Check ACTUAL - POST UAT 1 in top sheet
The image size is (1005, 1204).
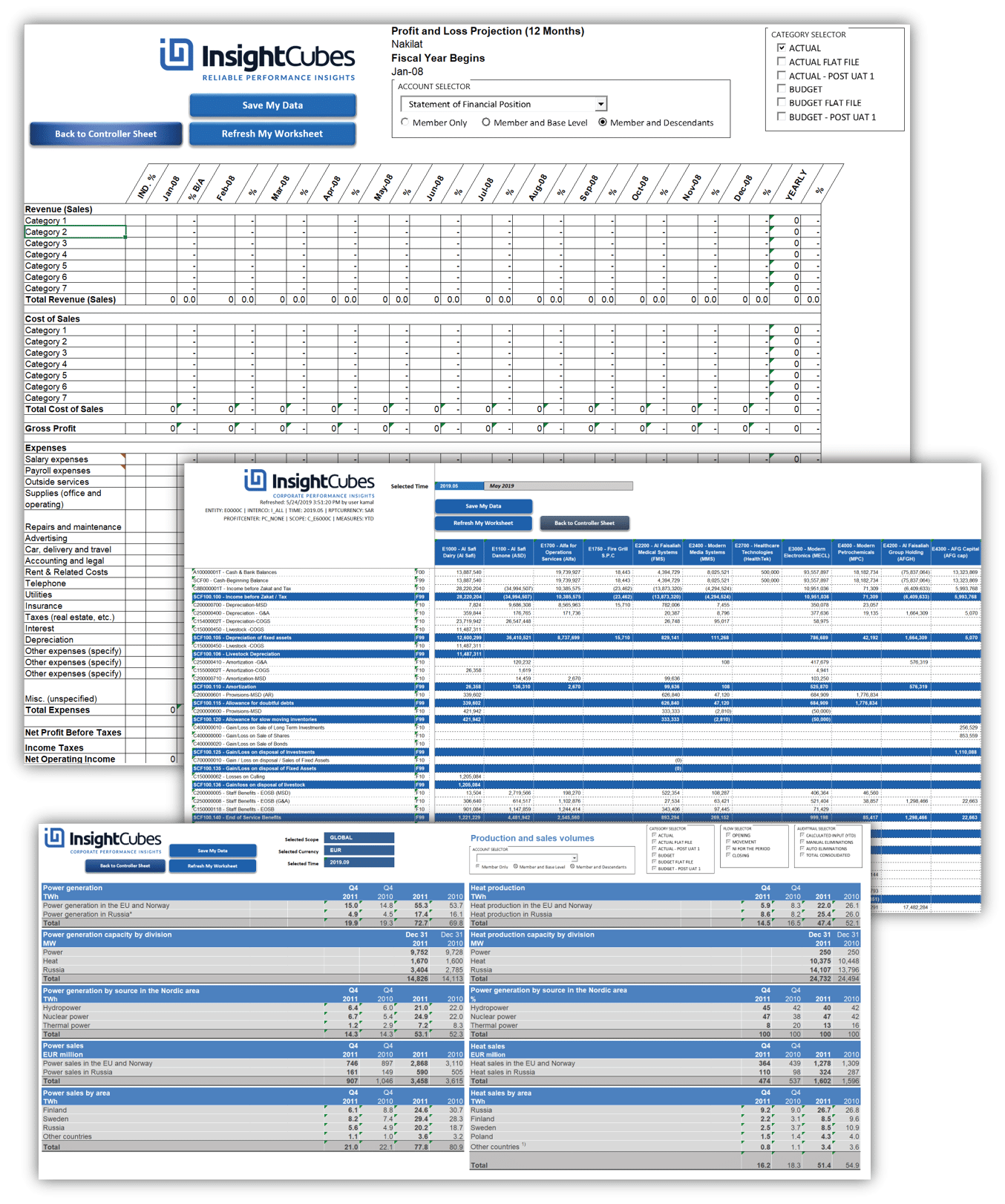click(x=781, y=75)
